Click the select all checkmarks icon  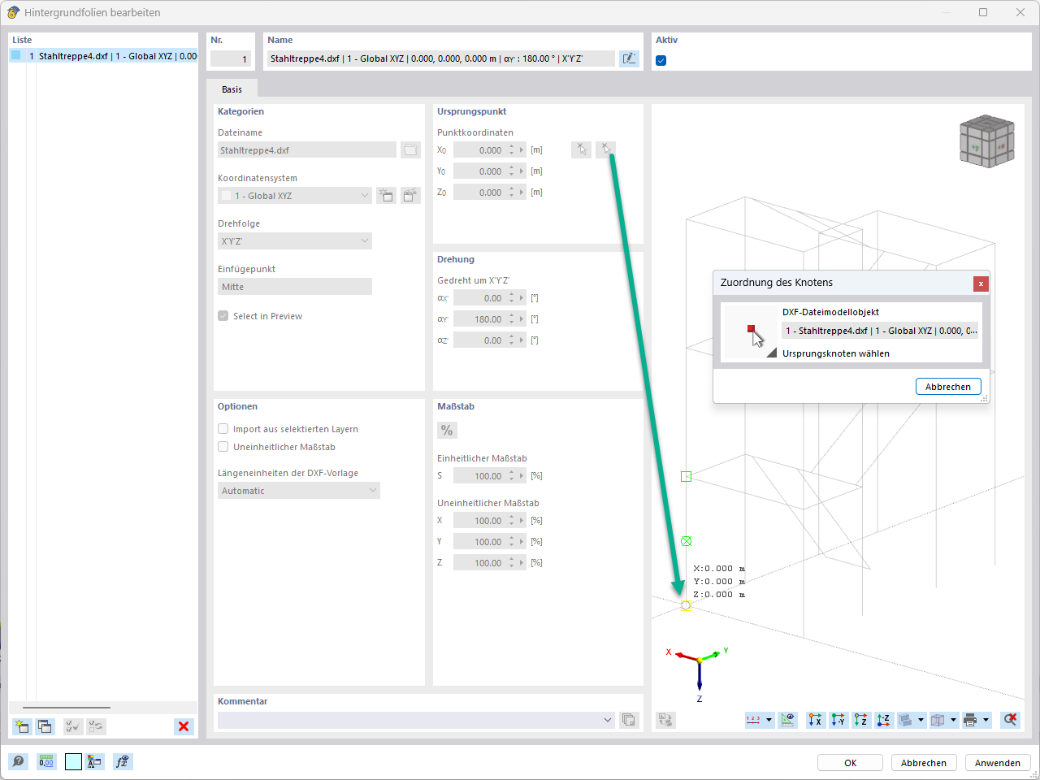[73, 726]
